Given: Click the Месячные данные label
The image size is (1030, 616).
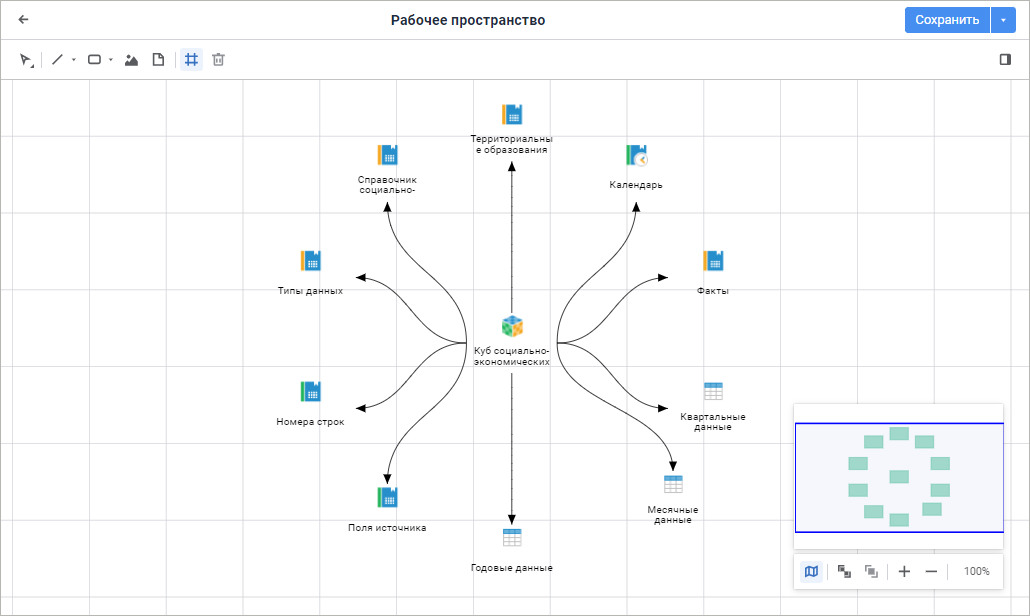Looking at the screenshot, I should click(673, 515).
